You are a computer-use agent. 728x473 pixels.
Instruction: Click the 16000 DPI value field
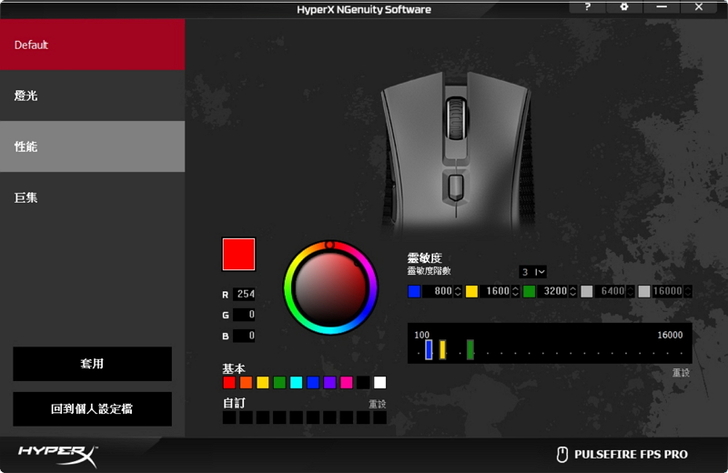668,291
